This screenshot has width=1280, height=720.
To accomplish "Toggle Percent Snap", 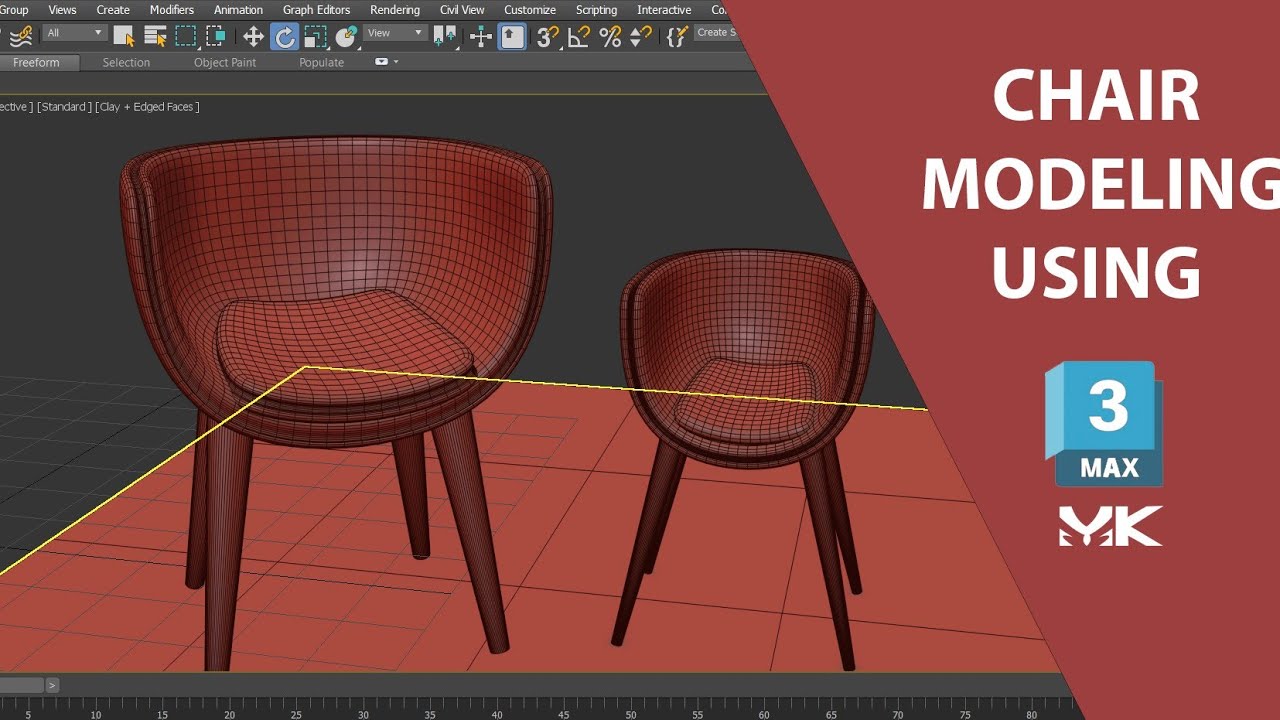I will (610, 37).
